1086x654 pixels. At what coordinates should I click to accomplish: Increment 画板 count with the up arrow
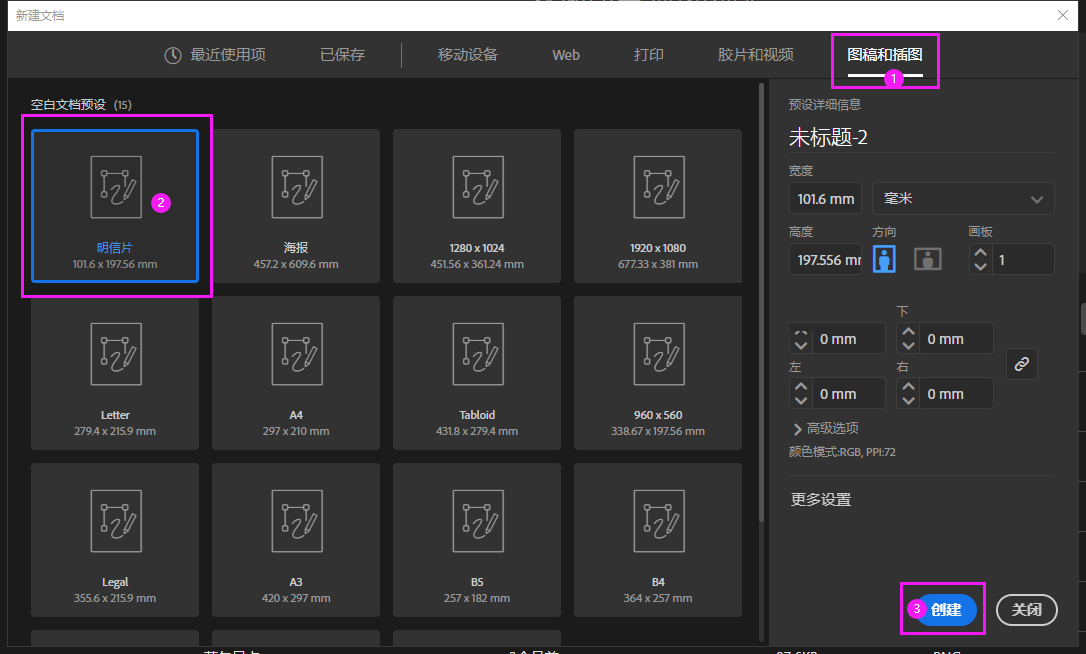click(x=979, y=252)
